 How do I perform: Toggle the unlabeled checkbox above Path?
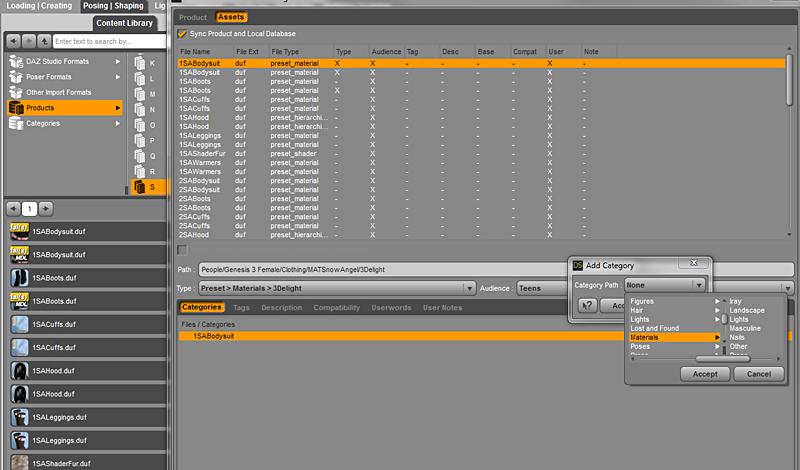coord(182,250)
